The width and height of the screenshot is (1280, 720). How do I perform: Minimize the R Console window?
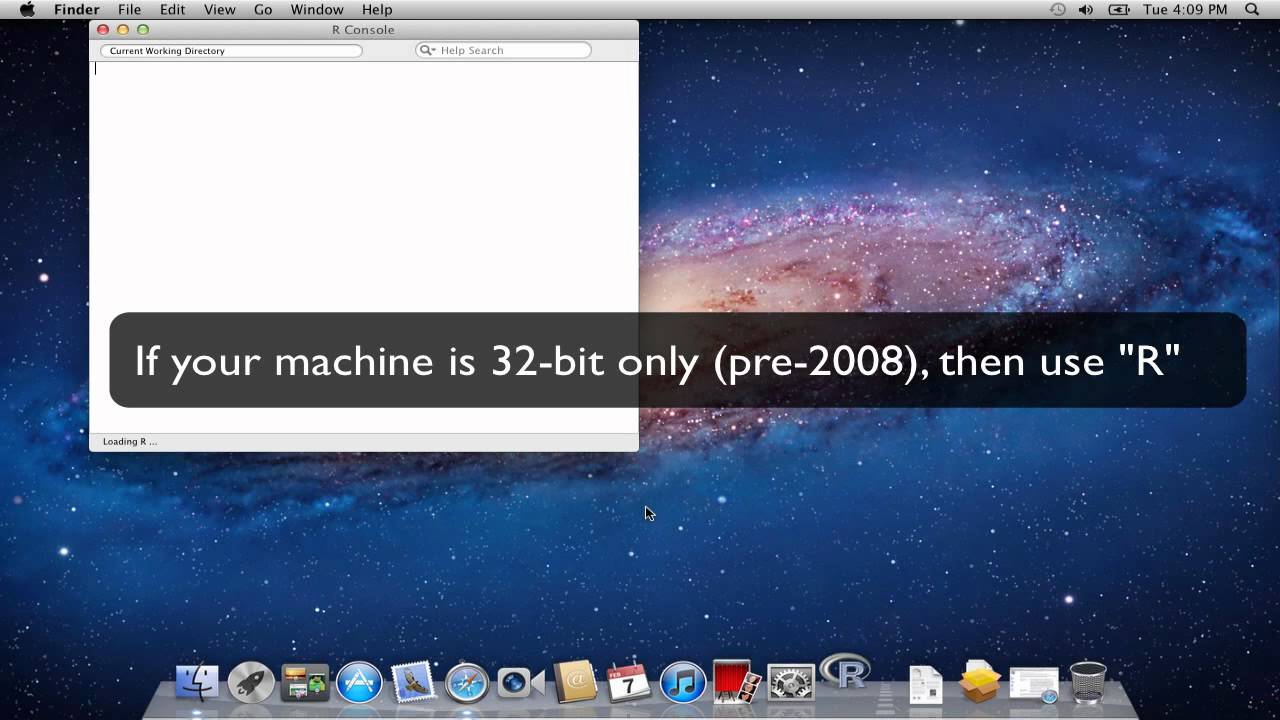pos(123,30)
